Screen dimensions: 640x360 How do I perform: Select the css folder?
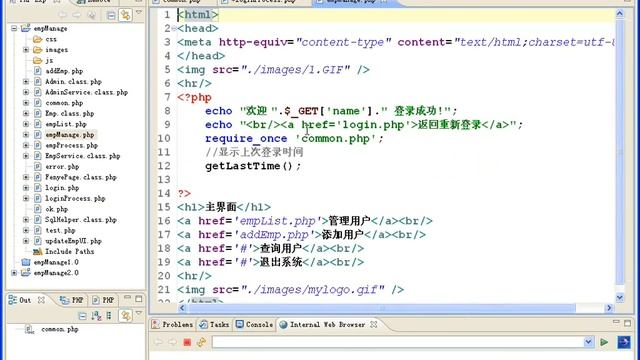click(51, 39)
